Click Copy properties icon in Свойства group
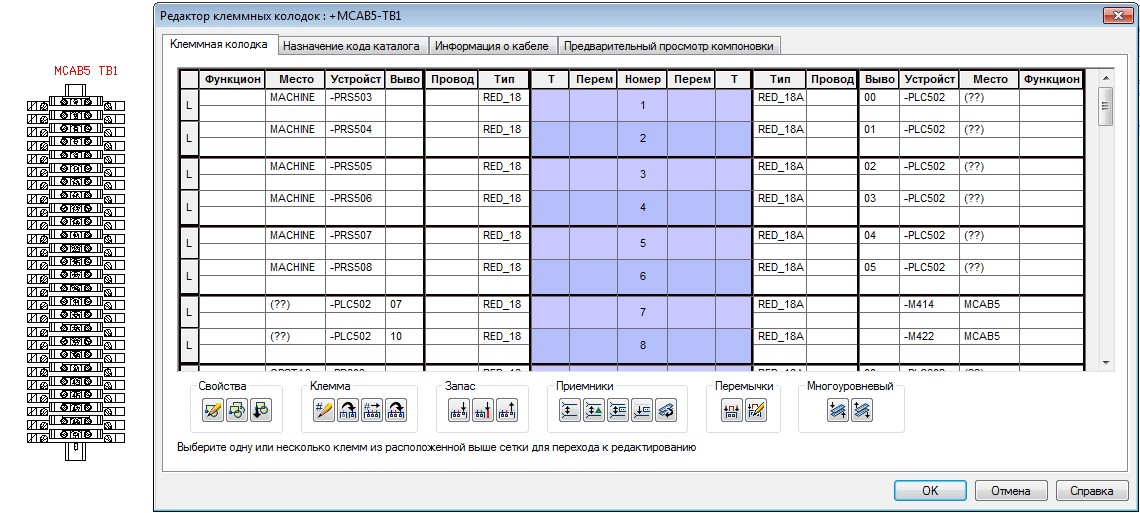Viewport: 1140px width, 513px height. tap(236, 409)
